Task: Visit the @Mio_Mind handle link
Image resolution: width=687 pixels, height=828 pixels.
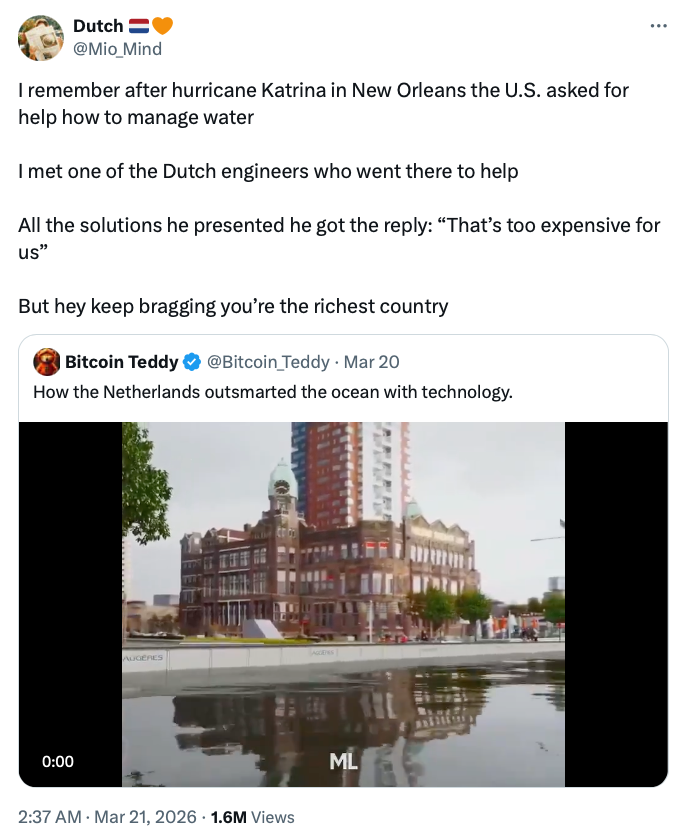Action: click(x=117, y=48)
